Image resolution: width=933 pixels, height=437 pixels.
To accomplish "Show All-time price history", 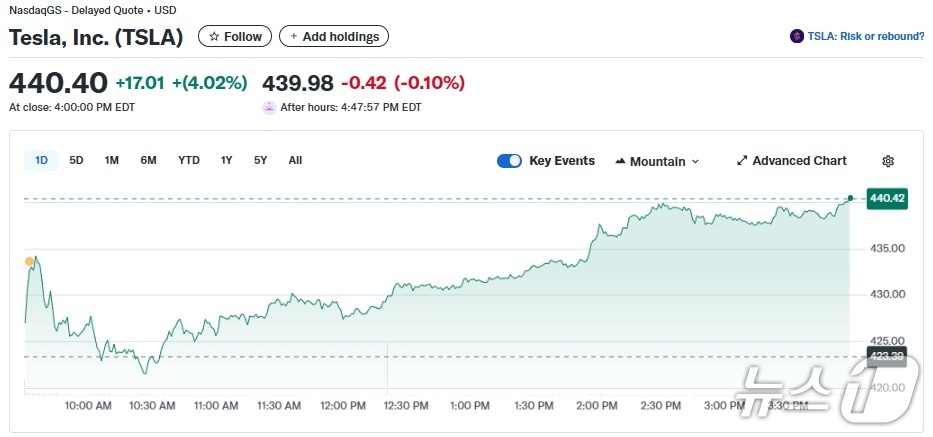I will point(295,160).
